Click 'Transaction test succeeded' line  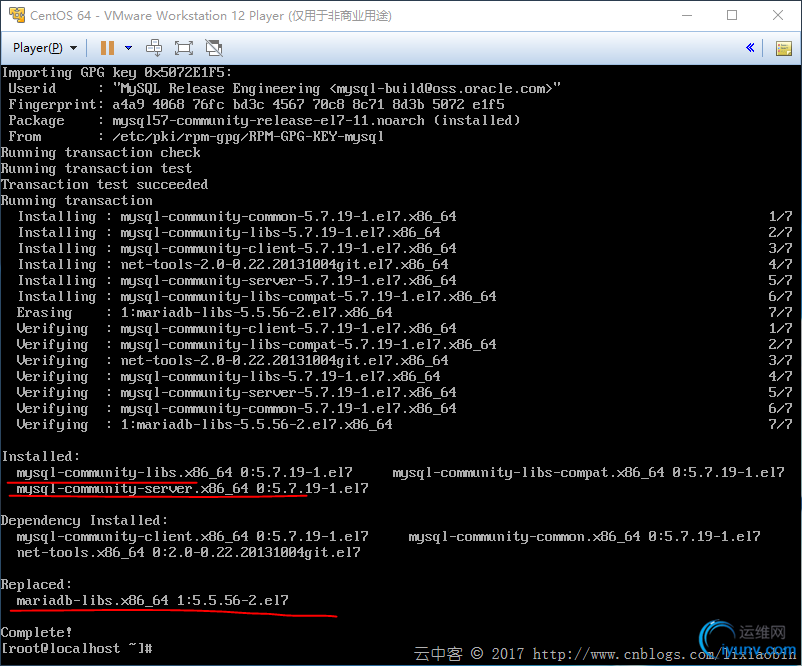pos(104,184)
